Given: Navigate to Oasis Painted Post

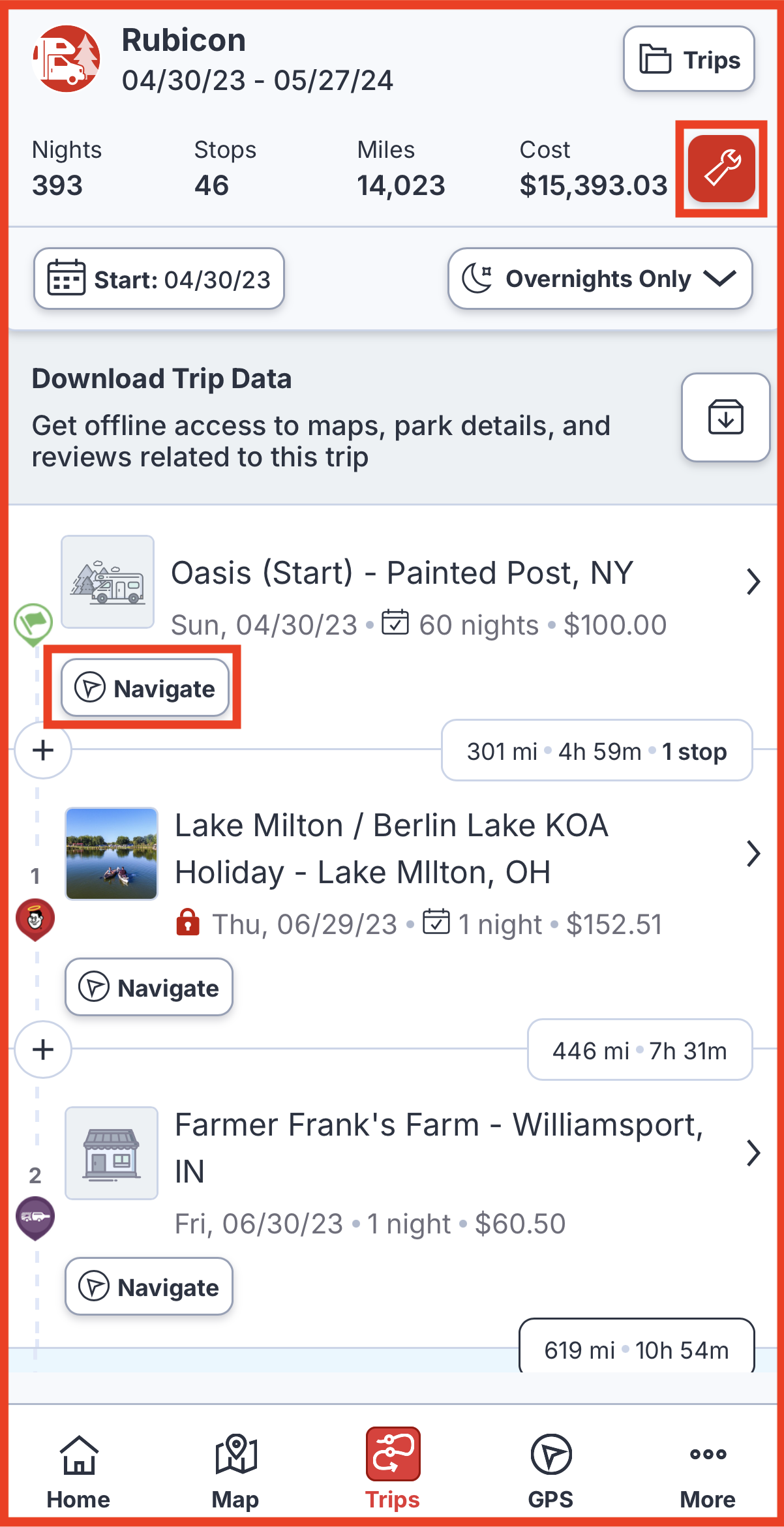Looking at the screenshot, I should [145, 688].
